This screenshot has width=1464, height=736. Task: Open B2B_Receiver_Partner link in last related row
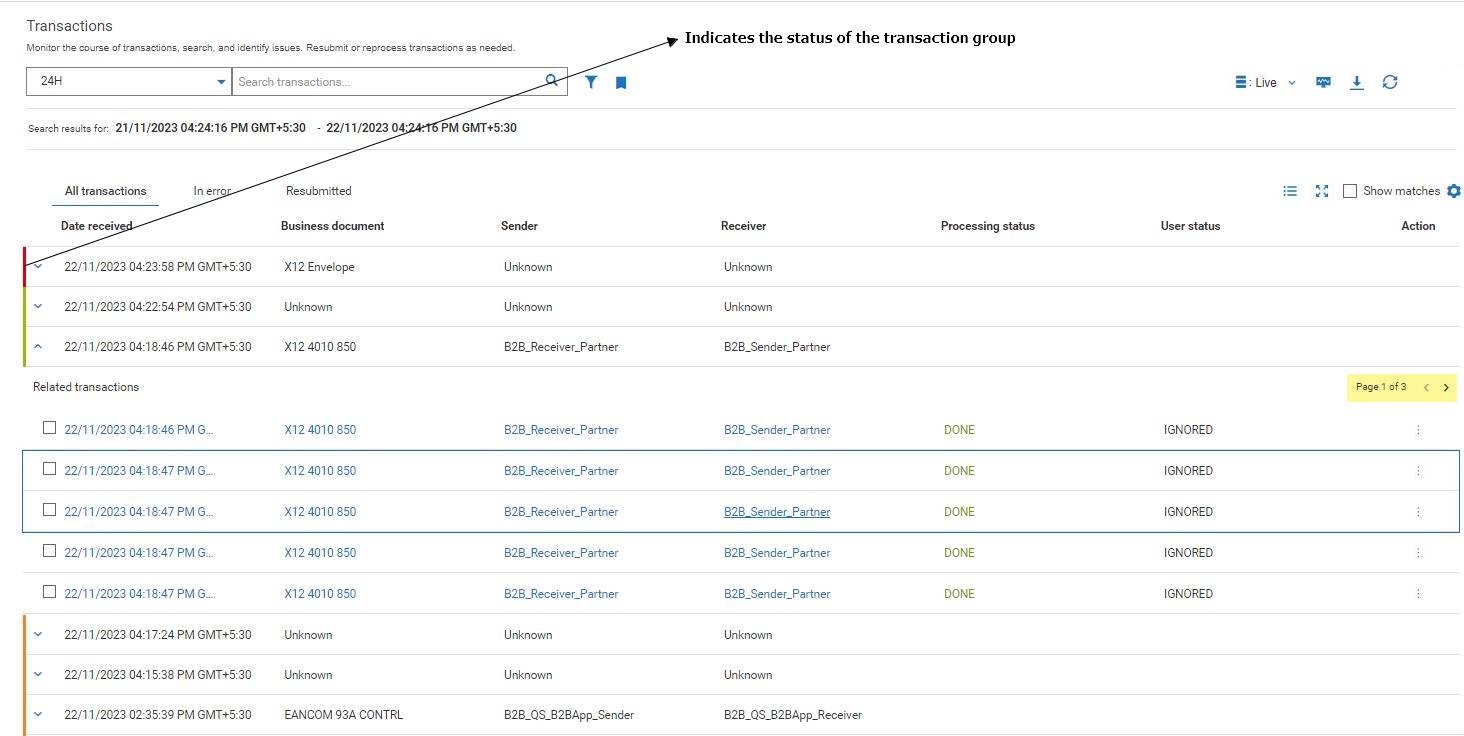[x=561, y=594]
